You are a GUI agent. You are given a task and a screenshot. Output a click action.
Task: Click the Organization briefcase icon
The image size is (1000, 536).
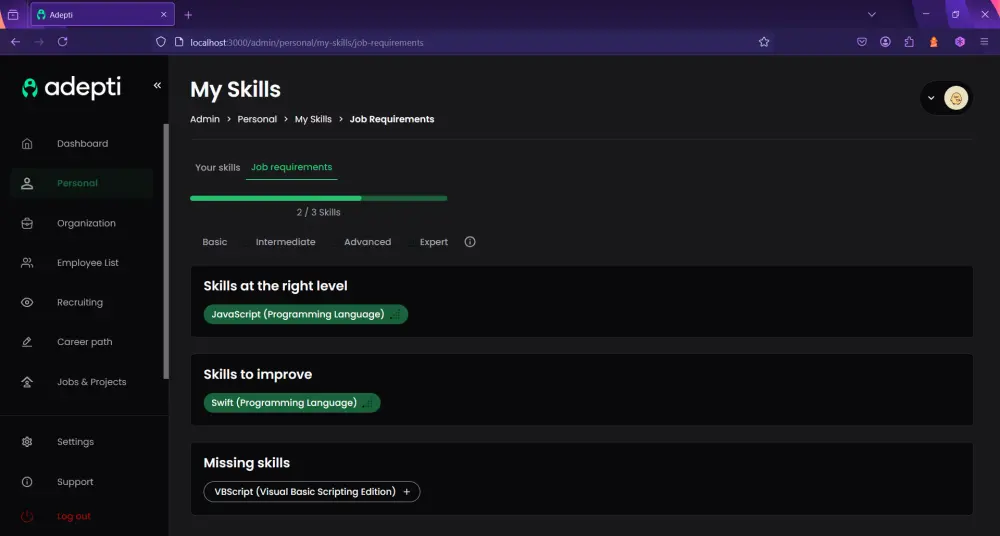click(27, 223)
